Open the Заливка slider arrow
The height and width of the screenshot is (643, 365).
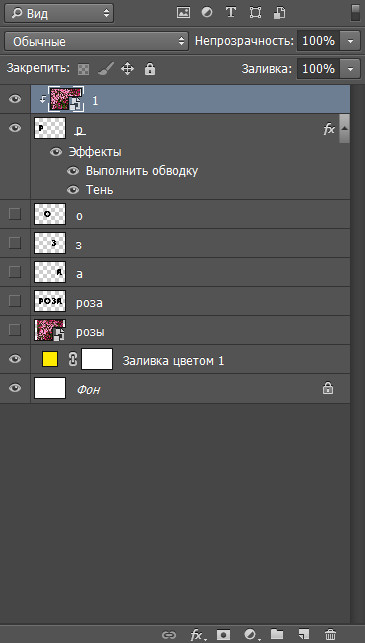point(350,69)
